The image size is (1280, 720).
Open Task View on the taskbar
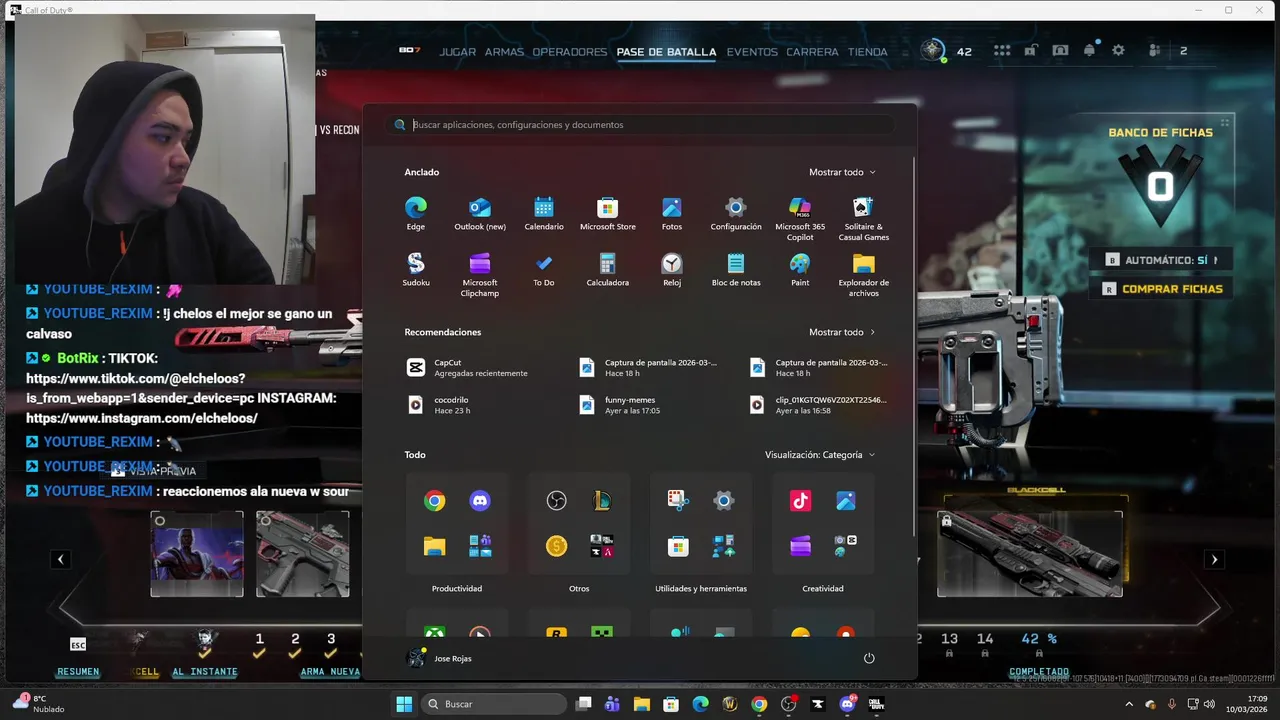pos(584,704)
